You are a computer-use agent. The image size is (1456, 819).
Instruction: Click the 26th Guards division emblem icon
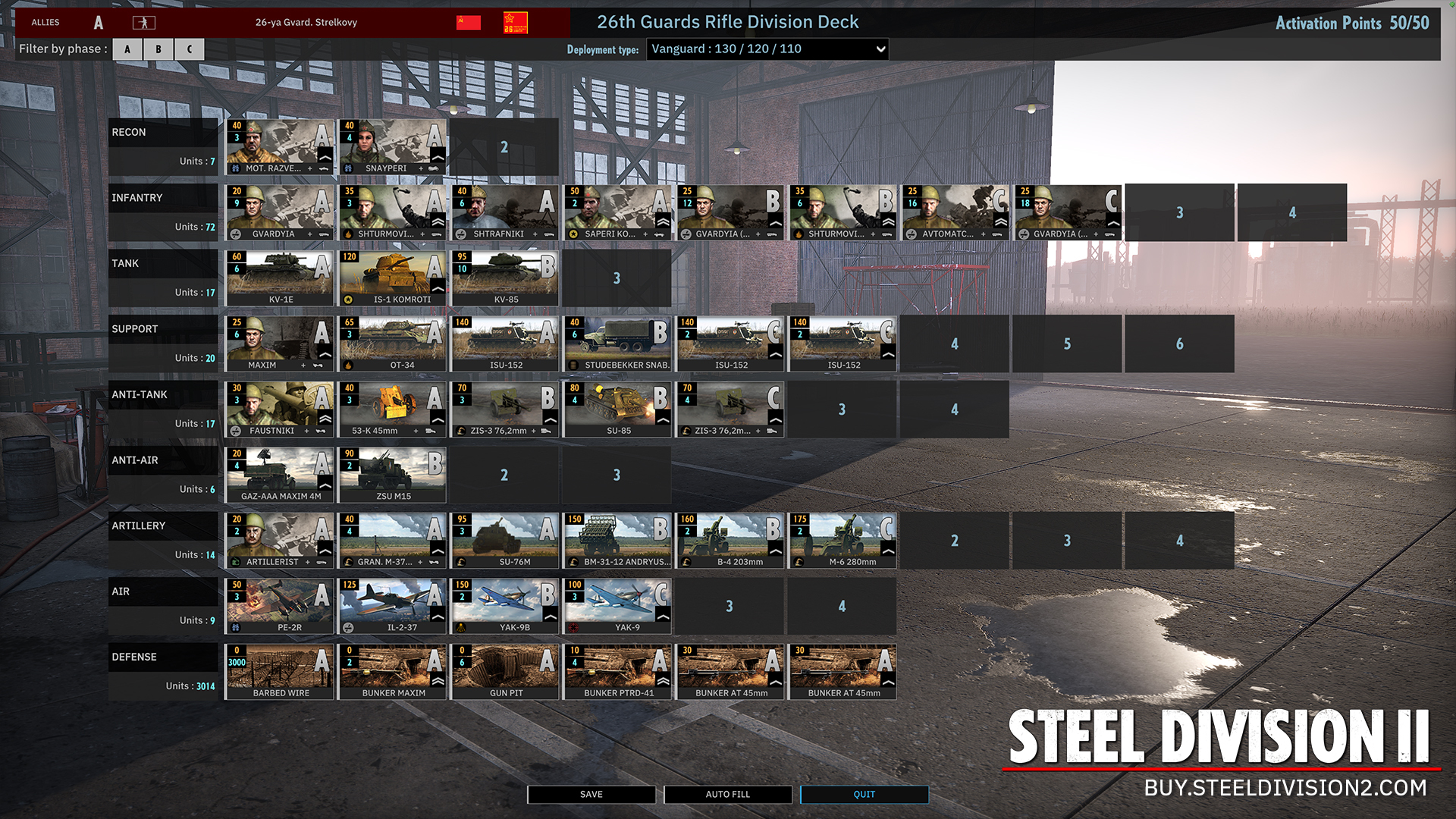pos(515,23)
